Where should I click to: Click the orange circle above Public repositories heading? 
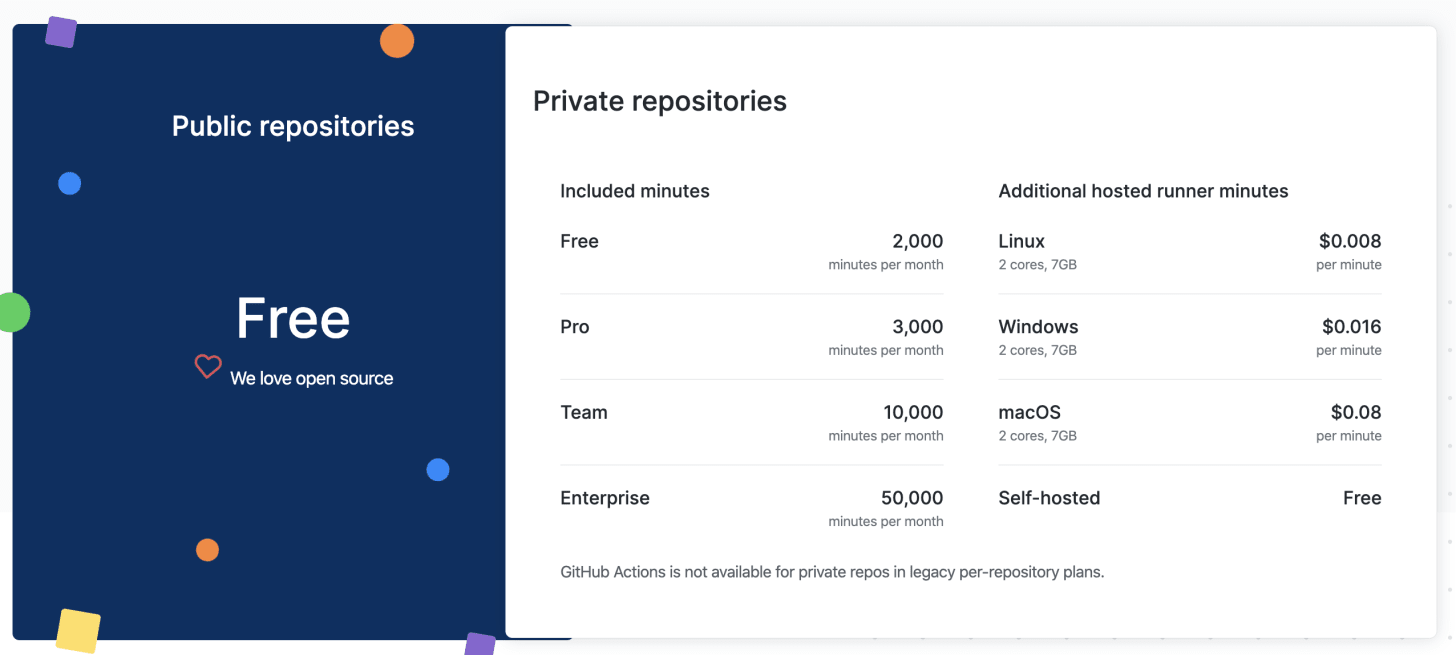click(x=397, y=41)
